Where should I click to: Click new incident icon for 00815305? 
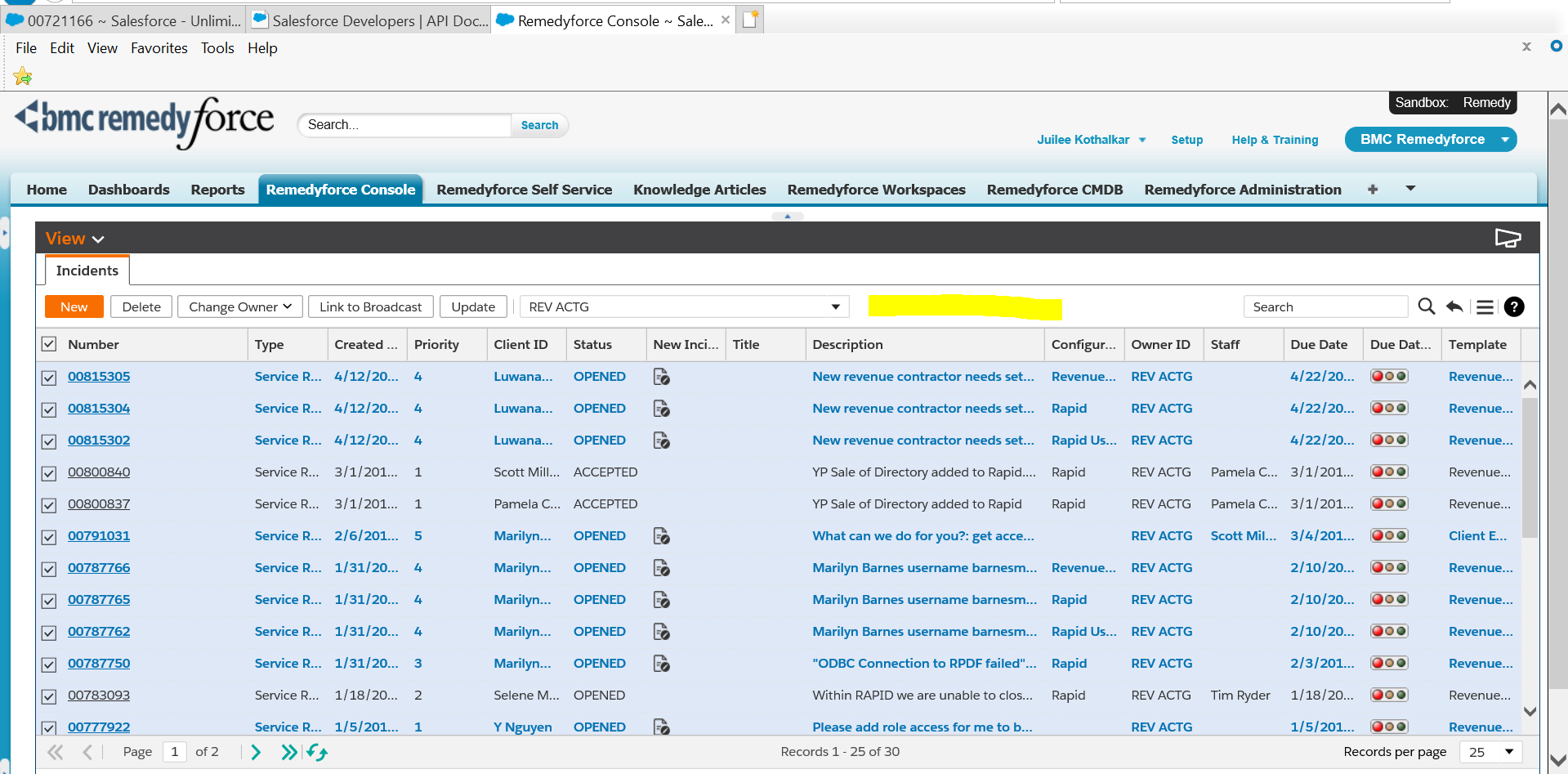click(x=662, y=377)
